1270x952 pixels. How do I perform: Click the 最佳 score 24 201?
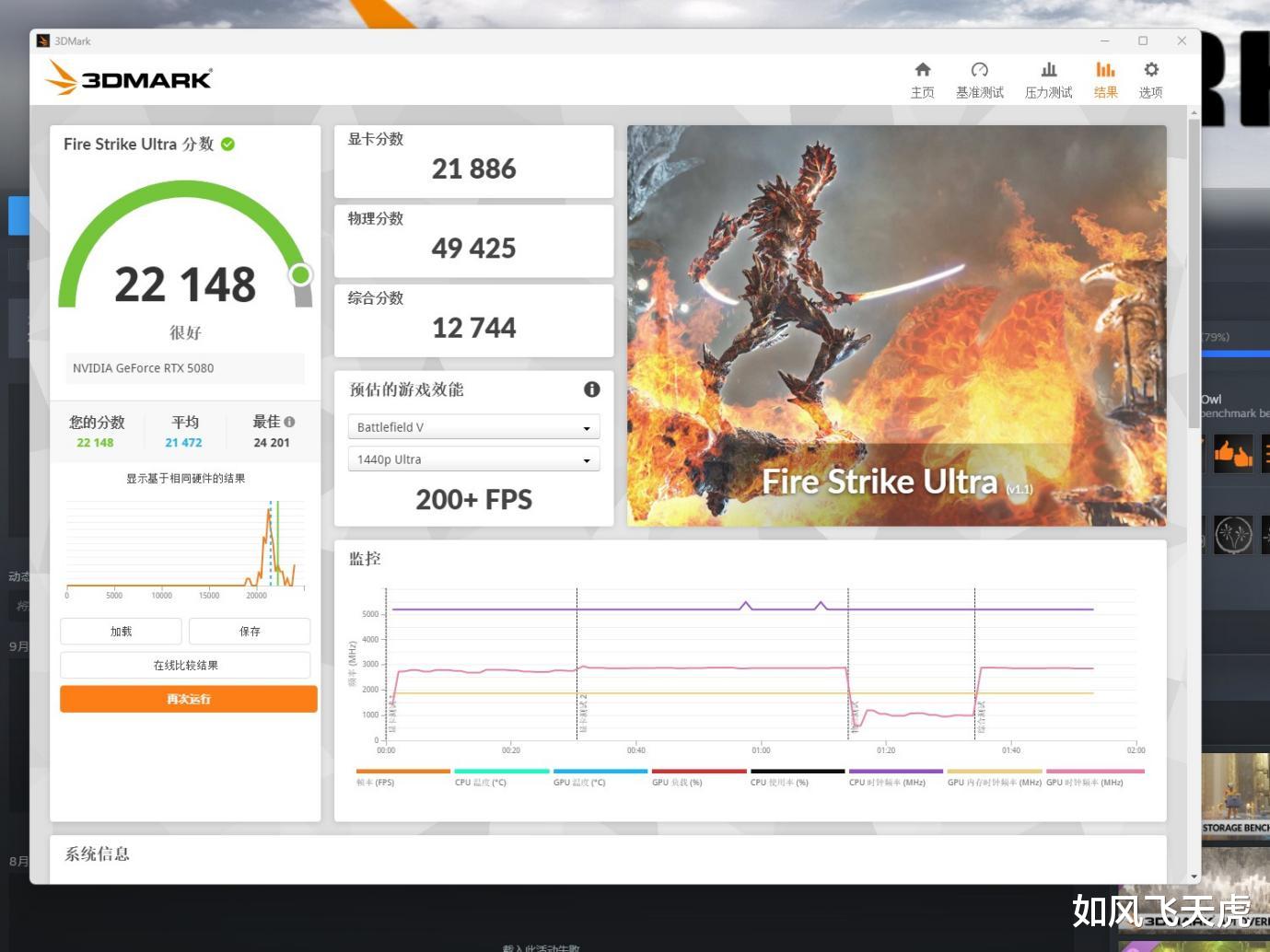coord(272,443)
